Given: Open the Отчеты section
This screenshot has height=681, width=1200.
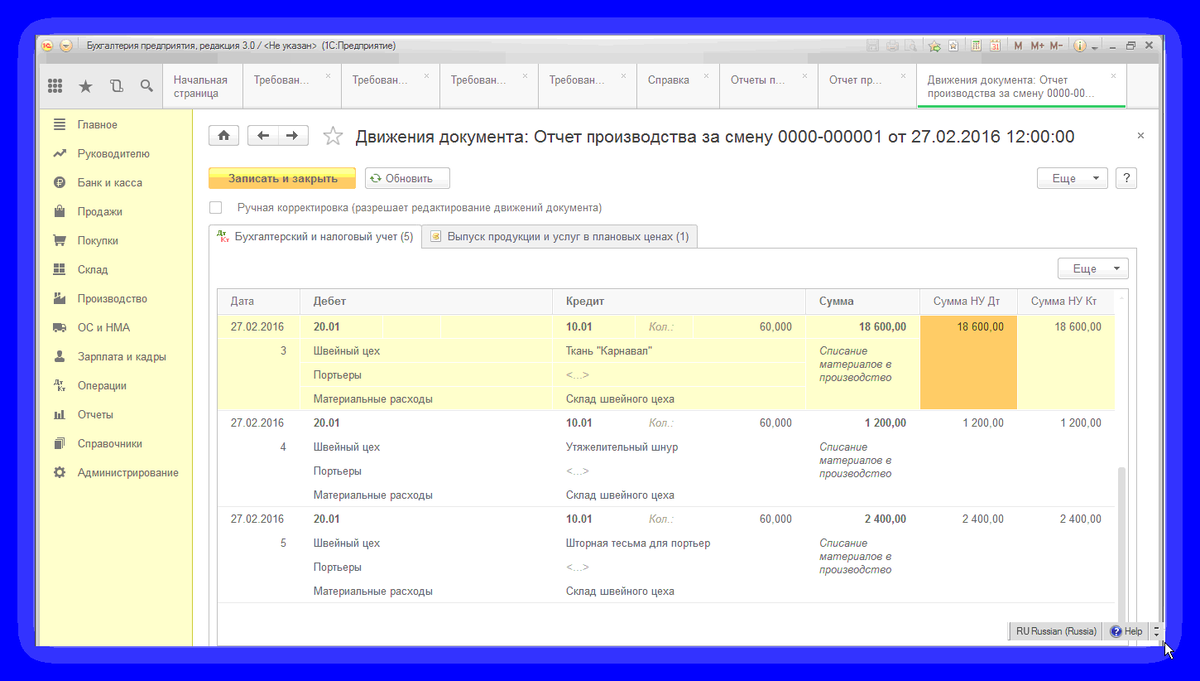Looking at the screenshot, I should [95, 415].
